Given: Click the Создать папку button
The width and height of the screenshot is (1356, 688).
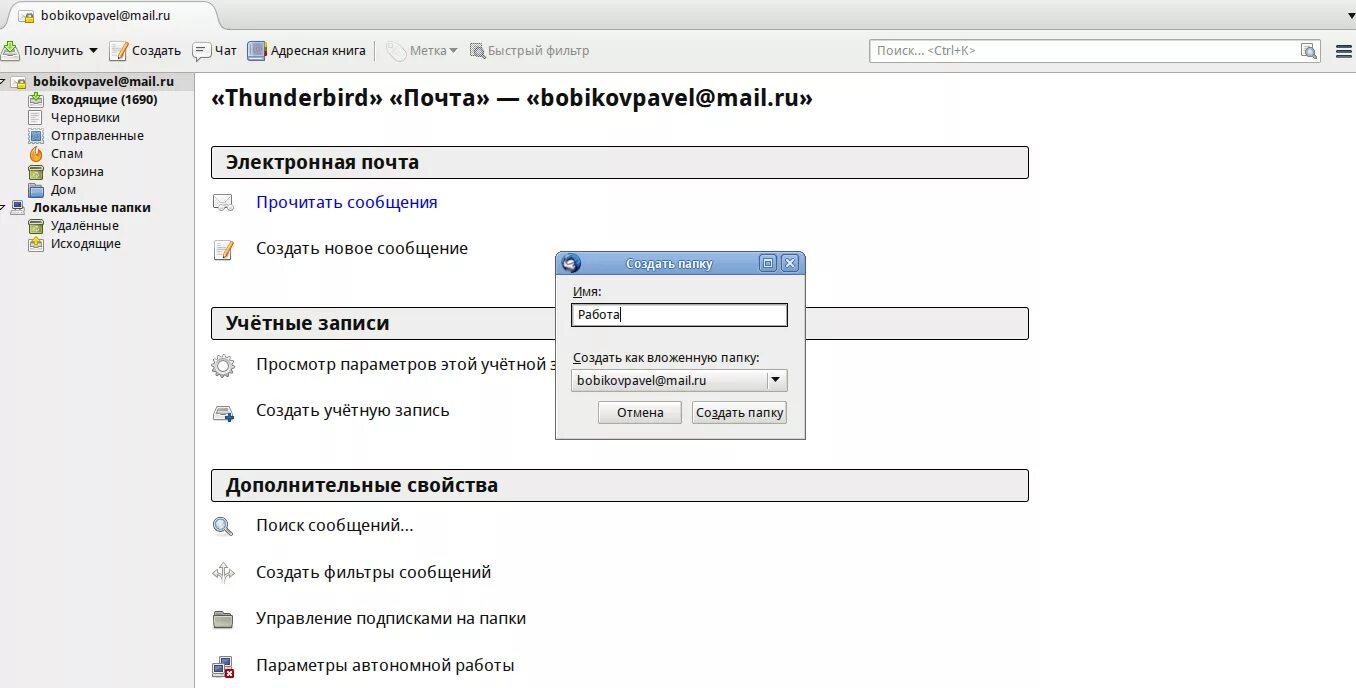Looking at the screenshot, I should point(739,412).
